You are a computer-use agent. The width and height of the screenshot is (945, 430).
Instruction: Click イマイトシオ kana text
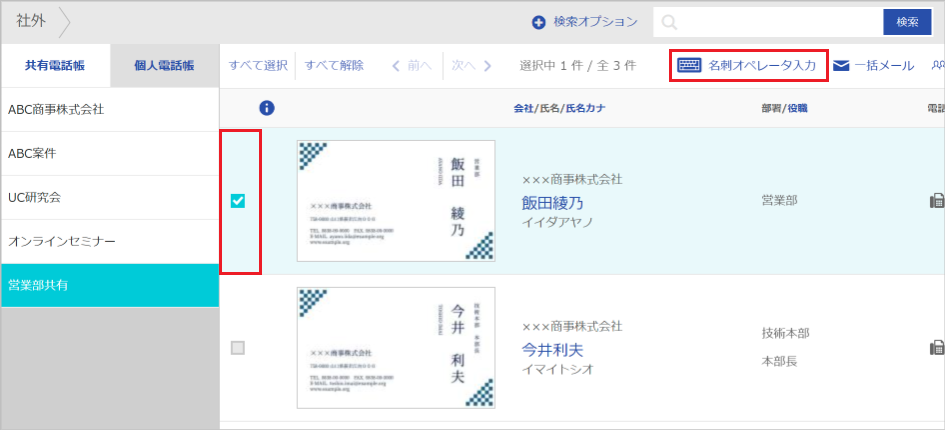(x=557, y=369)
